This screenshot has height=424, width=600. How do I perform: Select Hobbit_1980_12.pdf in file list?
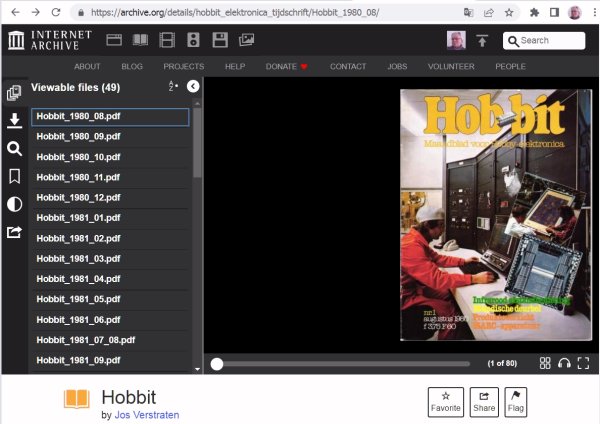click(x=110, y=198)
